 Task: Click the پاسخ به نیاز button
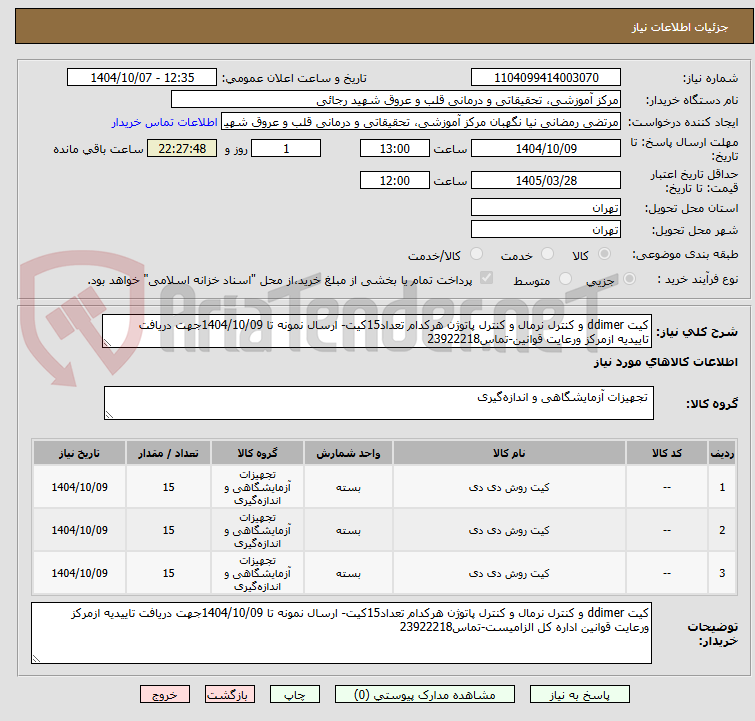579,694
